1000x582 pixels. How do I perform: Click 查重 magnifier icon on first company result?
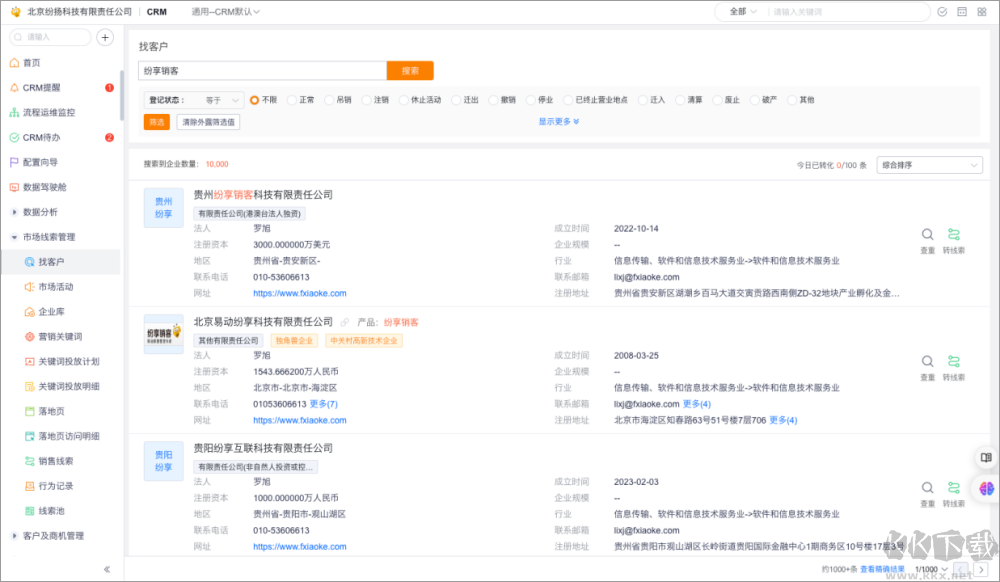click(x=927, y=232)
